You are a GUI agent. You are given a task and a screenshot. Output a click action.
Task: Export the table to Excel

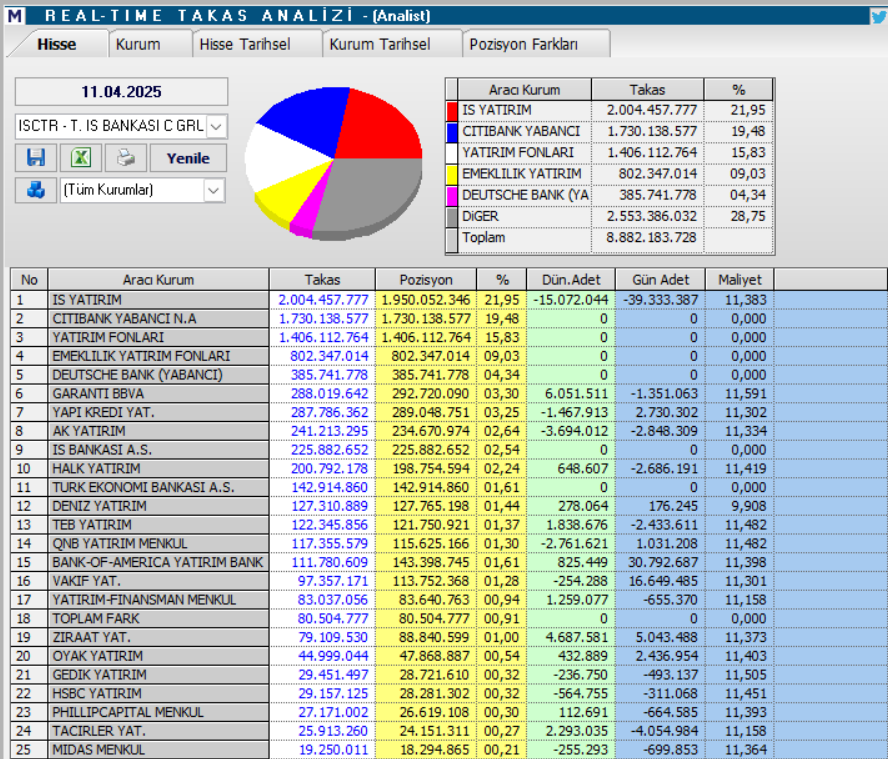(81, 157)
